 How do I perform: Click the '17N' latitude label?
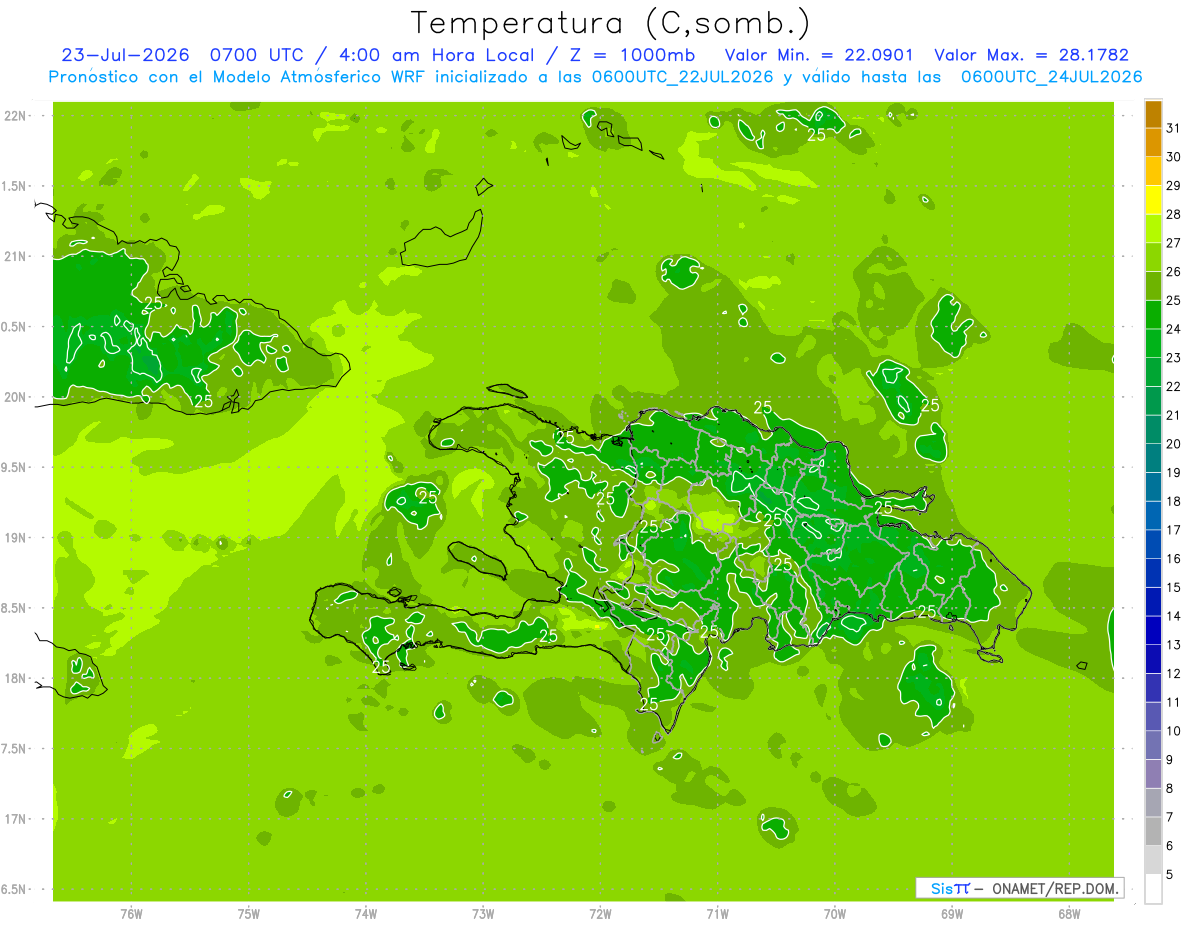coord(15,819)
